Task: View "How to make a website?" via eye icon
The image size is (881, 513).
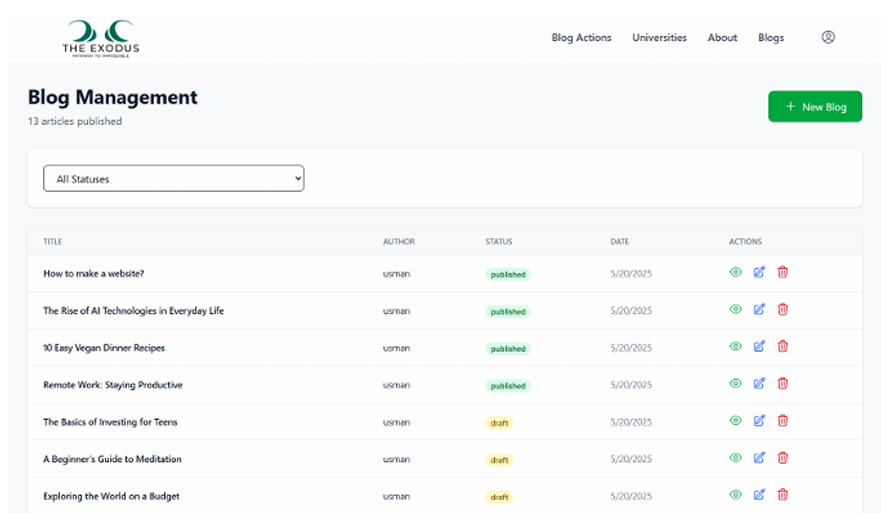Action: click(x=735, y=272)
